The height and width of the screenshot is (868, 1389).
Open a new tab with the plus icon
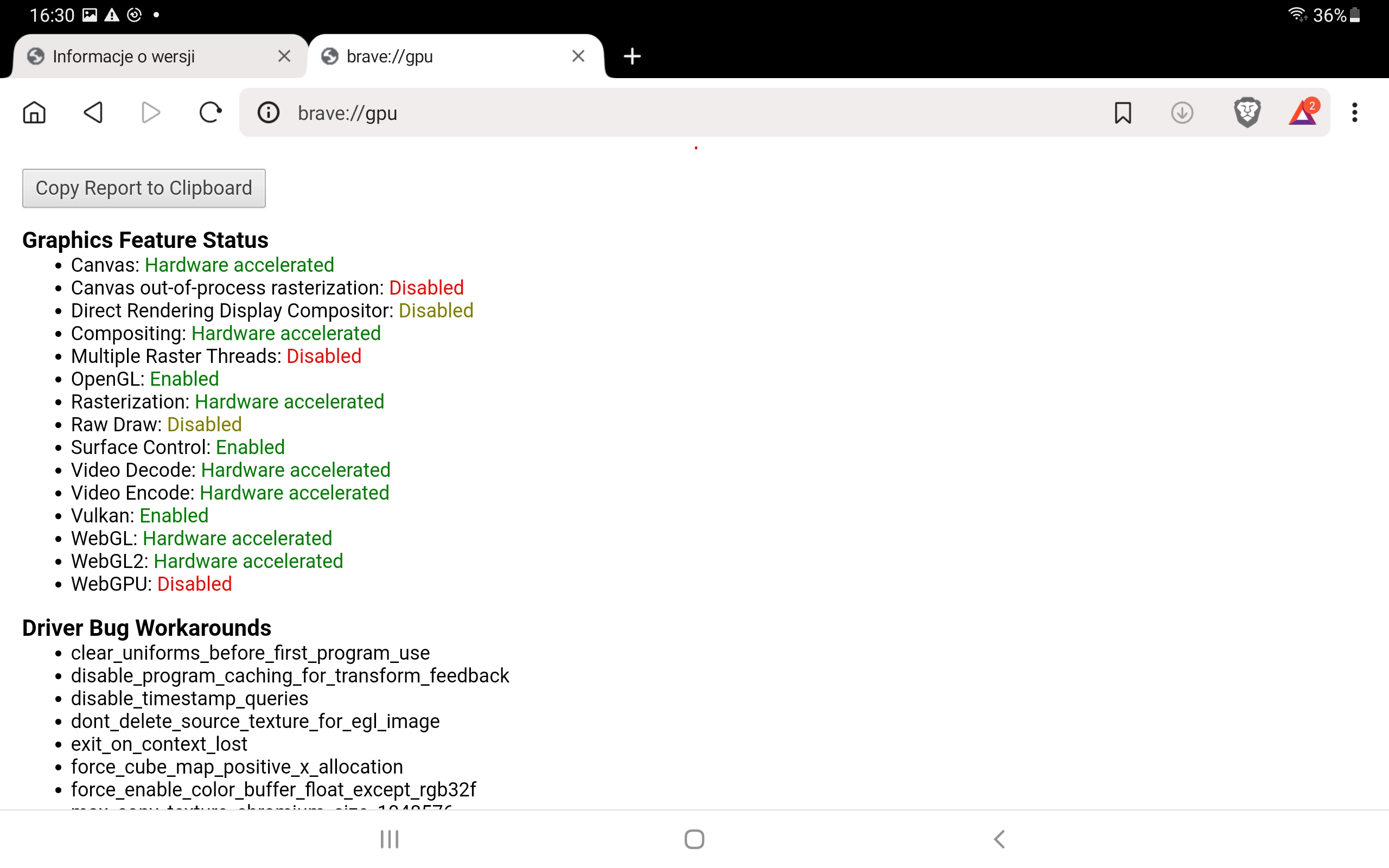[x=632, y=56]
